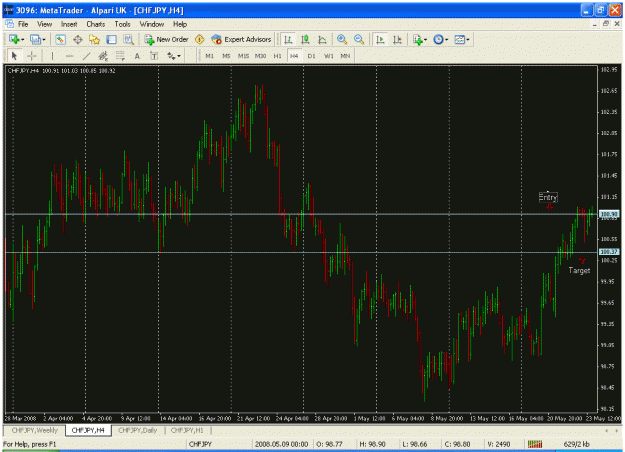This screenshot has height=452, width=625.
Task: Switch to CHFJPY,H1 chart tab
Action: 187,430
